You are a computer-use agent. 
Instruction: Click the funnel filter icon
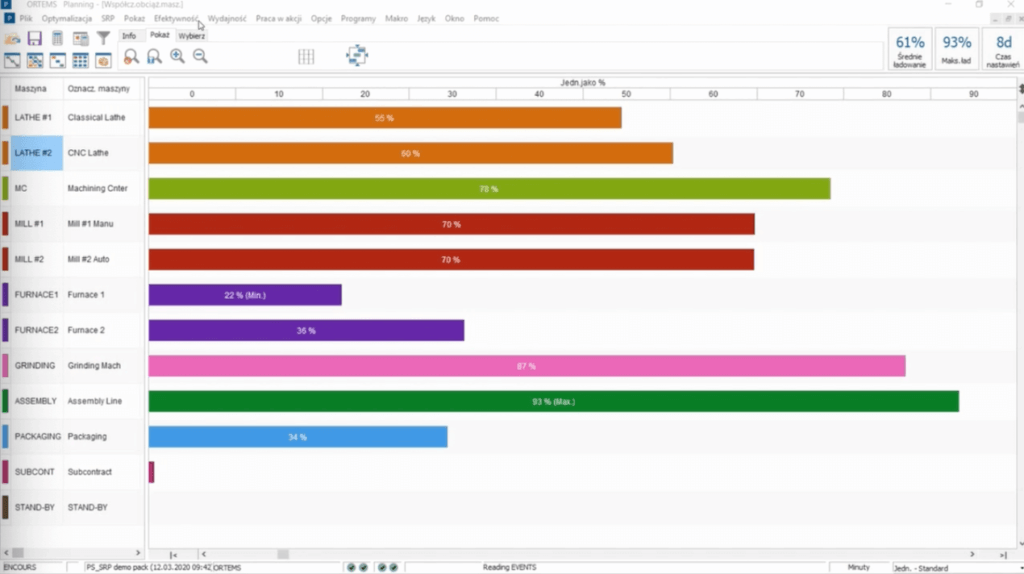(x=102, y=39)
